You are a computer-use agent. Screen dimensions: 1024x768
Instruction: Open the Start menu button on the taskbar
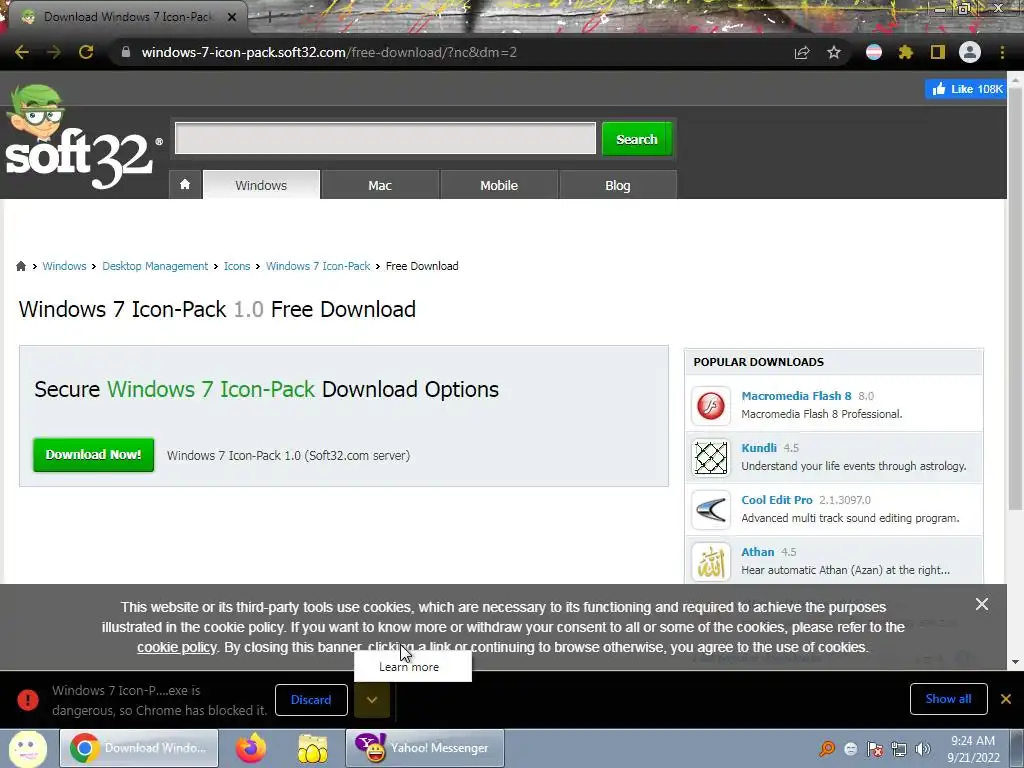[x=27, y=748]
